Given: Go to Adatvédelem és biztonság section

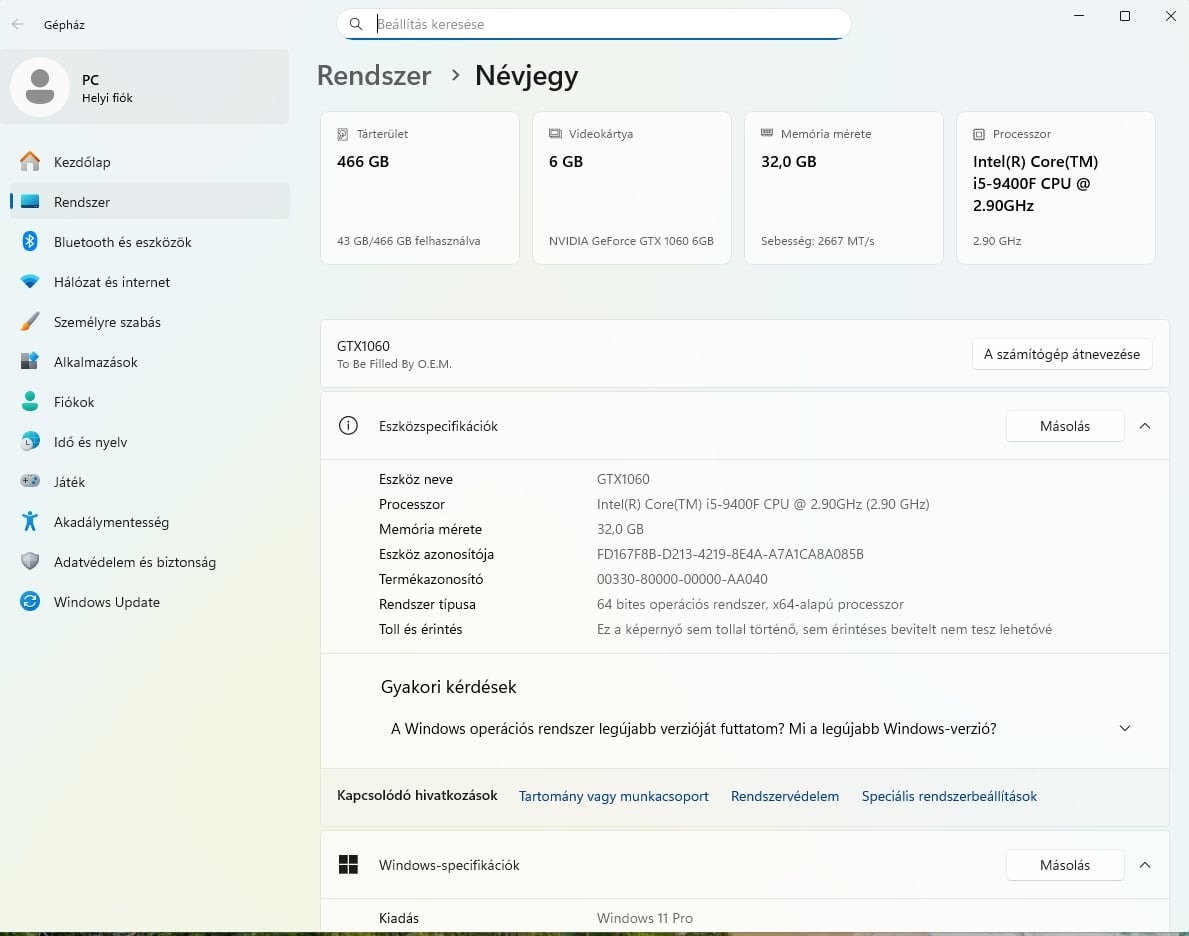Looking at the screenshot, I should click(134, 562).
